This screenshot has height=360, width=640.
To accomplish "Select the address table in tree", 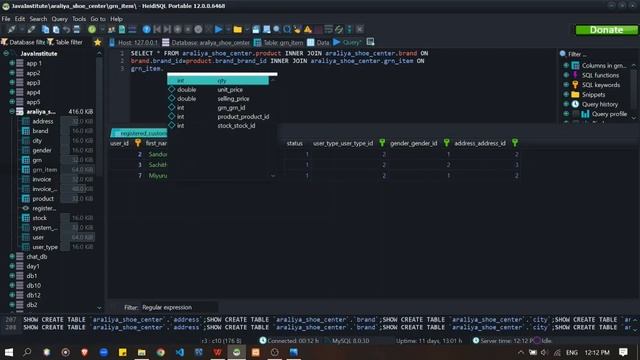I will tap(43, 121).
